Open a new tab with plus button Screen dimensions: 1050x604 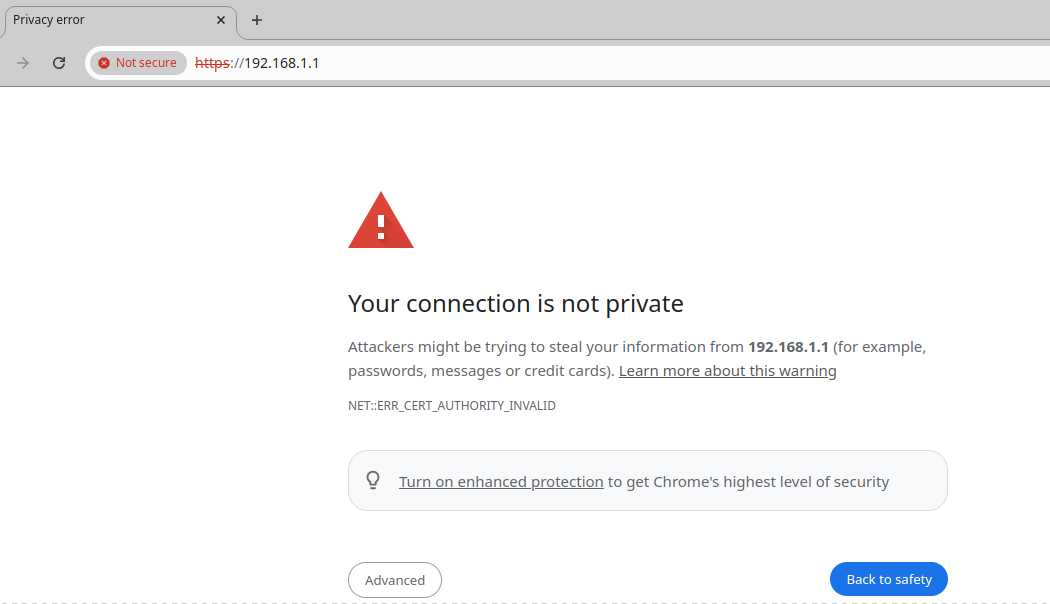(257, 20)
